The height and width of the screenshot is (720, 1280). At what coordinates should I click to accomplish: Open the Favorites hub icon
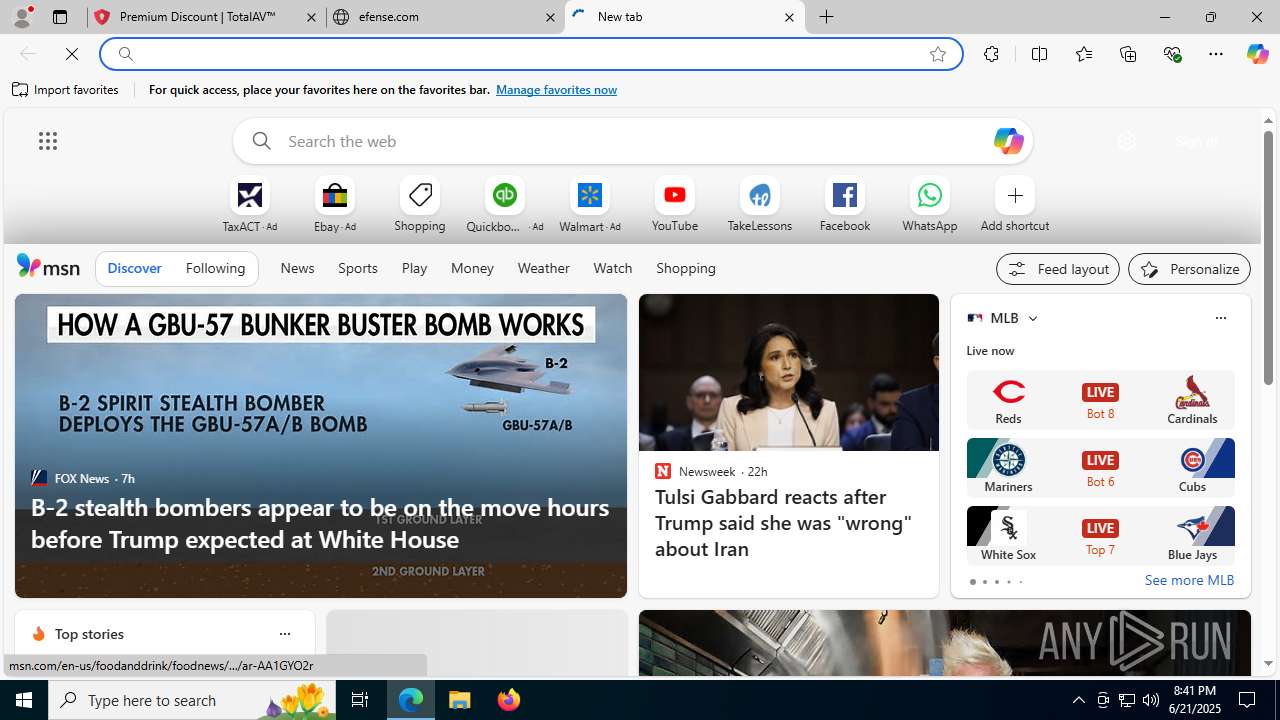(x=1083, y=54)
